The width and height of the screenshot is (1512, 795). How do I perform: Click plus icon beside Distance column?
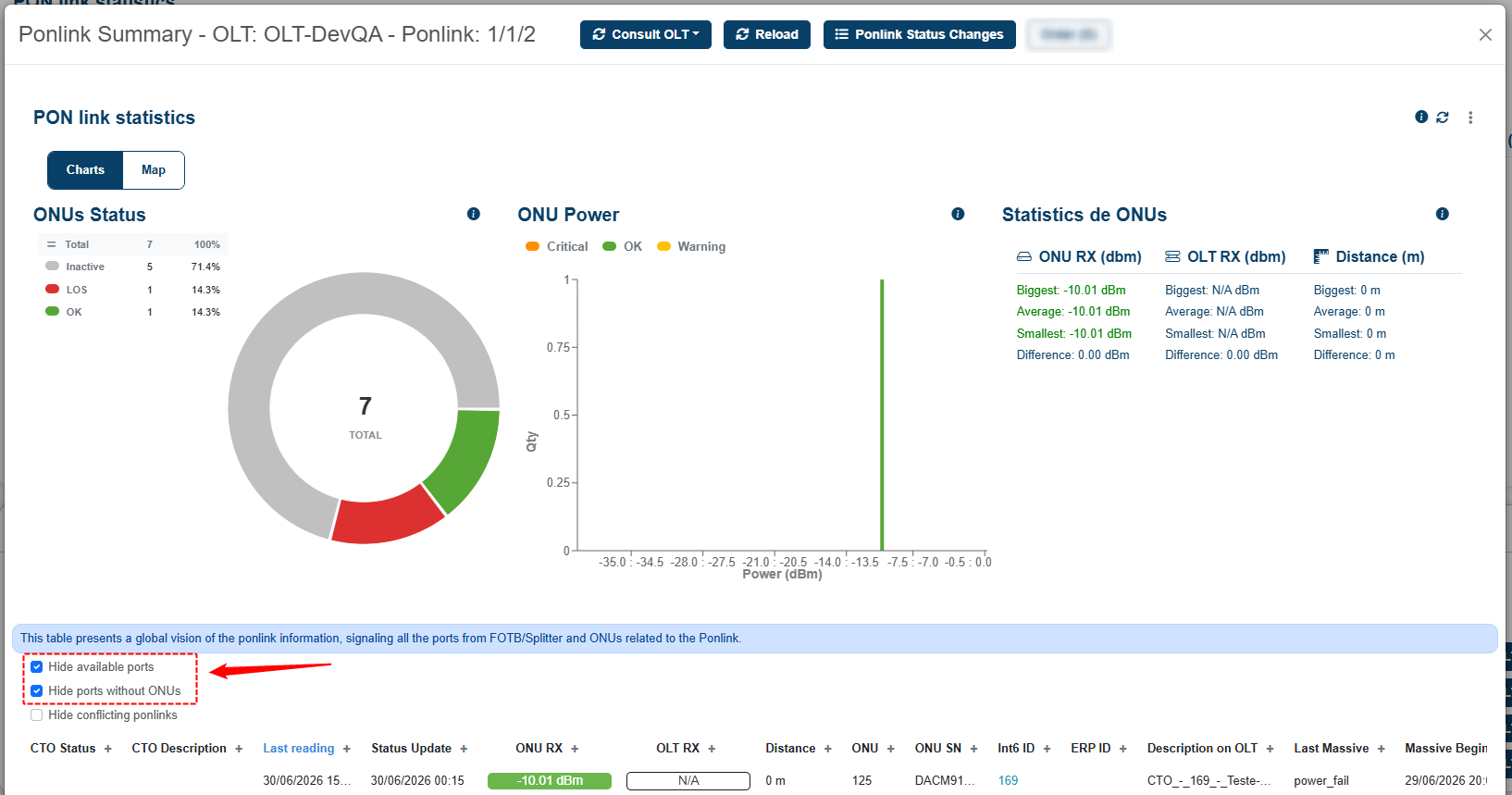[828, 749]
